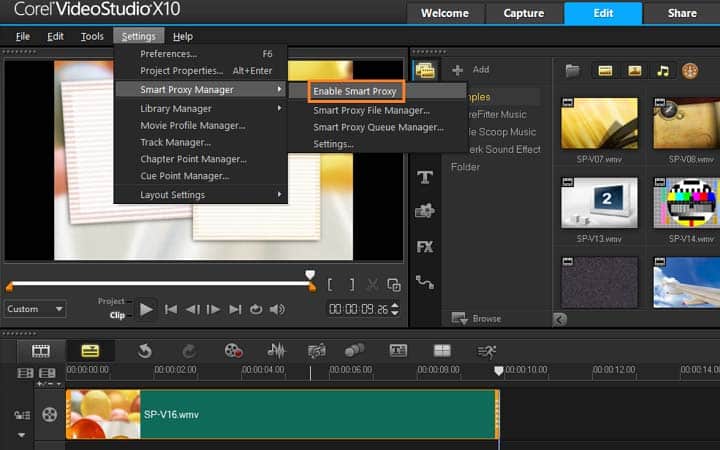Click the Add folder button
This screenshot has height=450, width=720.
coord(471,70)
